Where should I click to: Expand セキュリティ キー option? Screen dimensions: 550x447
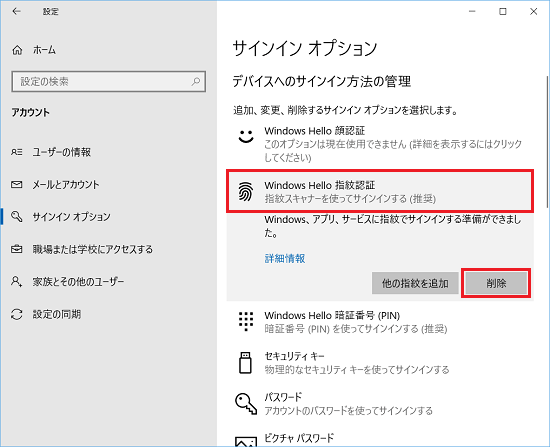(380, 362)
